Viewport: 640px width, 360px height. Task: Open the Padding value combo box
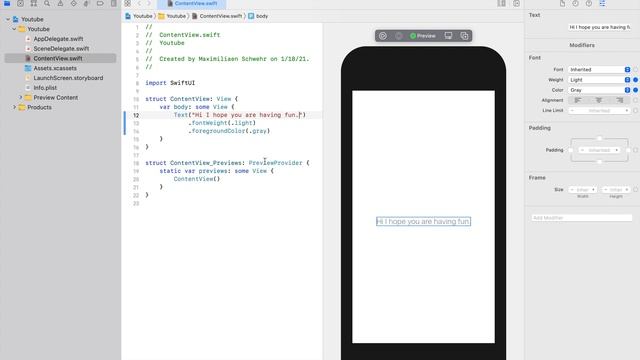[x=599, y=150]
